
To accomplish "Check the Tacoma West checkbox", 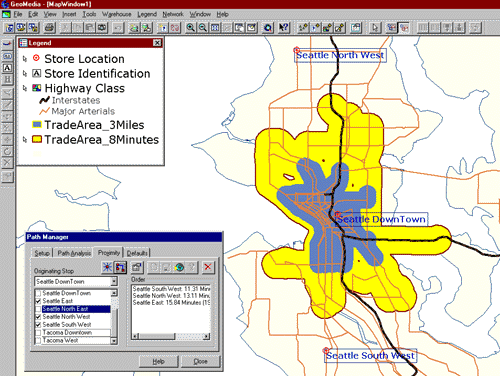I will click(x=38, y=340).
